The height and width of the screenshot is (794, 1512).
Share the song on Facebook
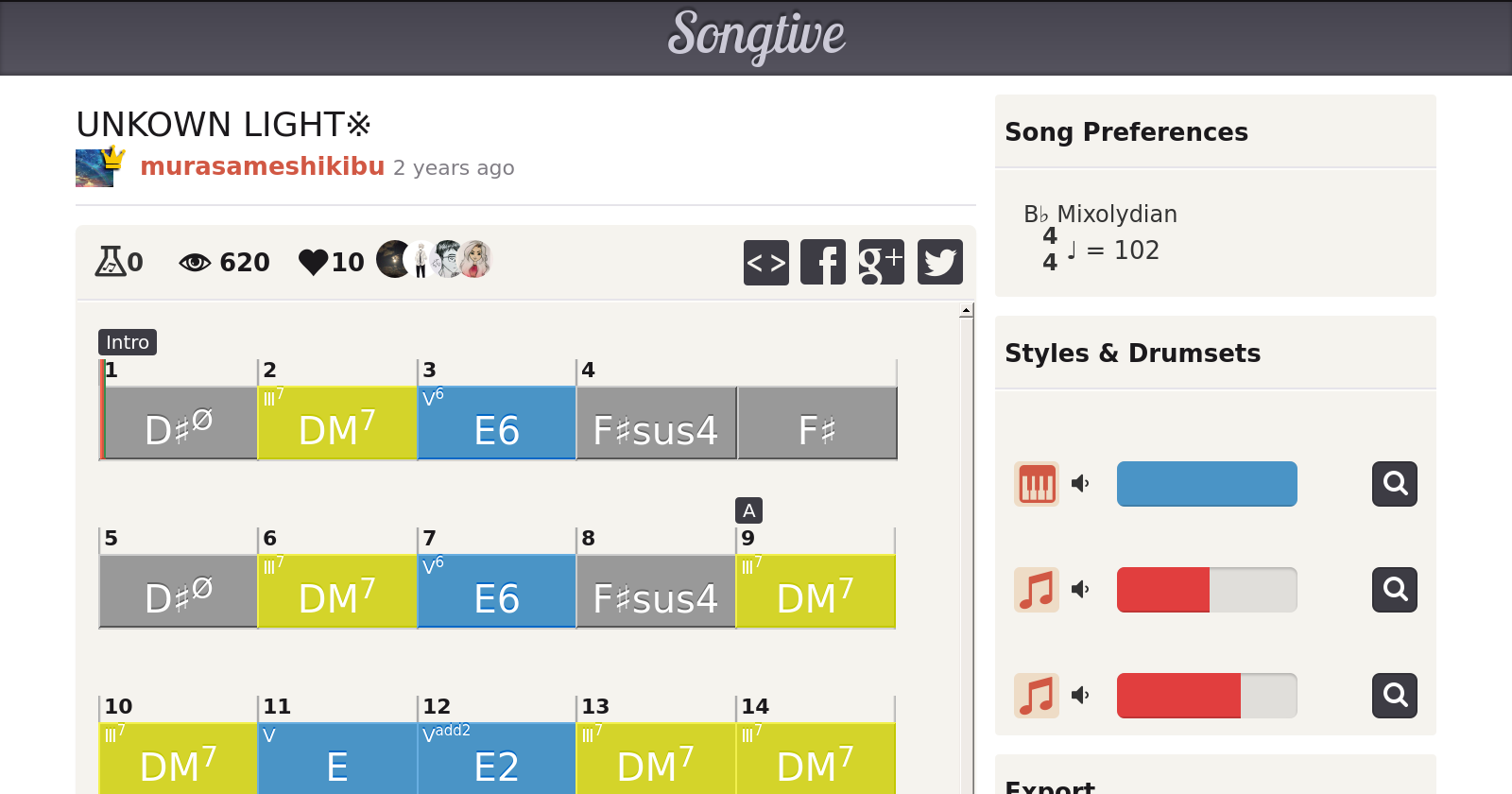[x=823, y=262]
